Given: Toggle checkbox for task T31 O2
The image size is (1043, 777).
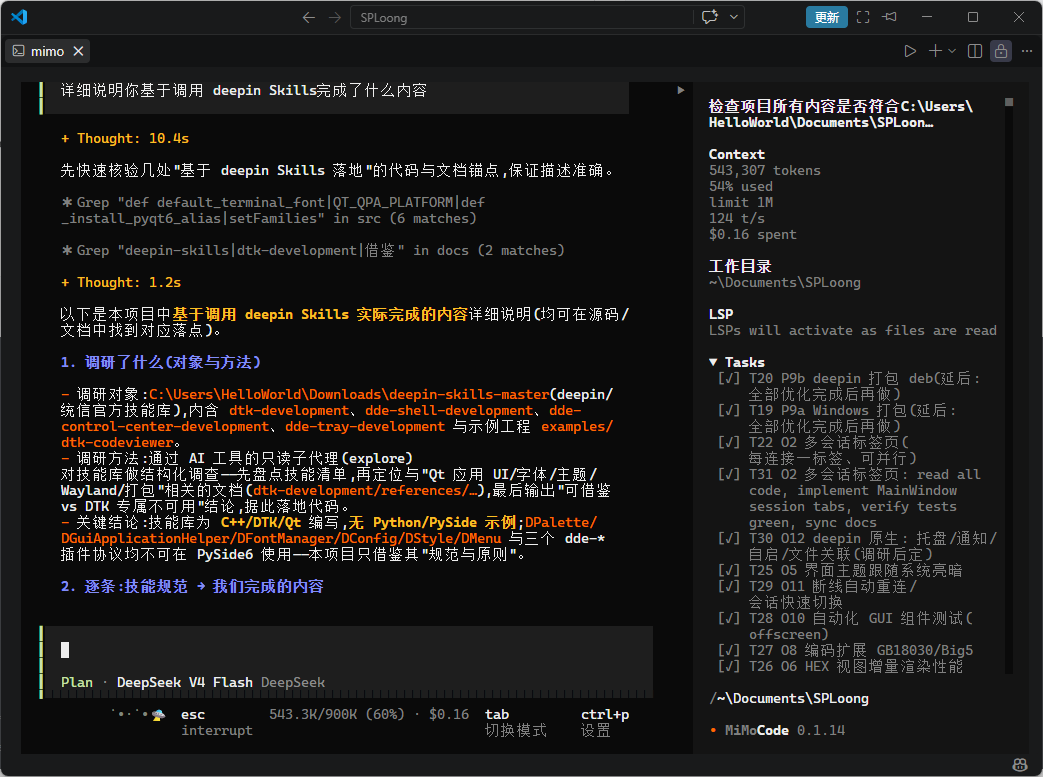Looking at the screenshot, I should tap(728, 474).
